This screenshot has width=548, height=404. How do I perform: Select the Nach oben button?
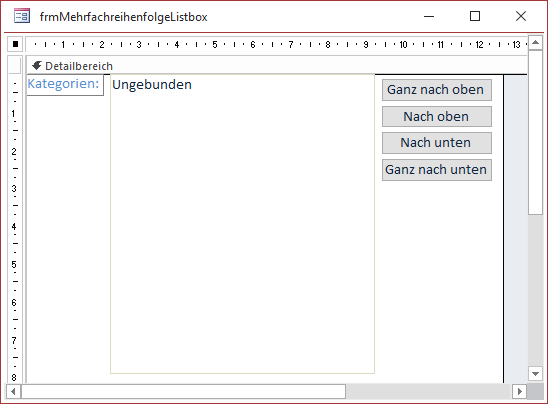pos(437,116)
